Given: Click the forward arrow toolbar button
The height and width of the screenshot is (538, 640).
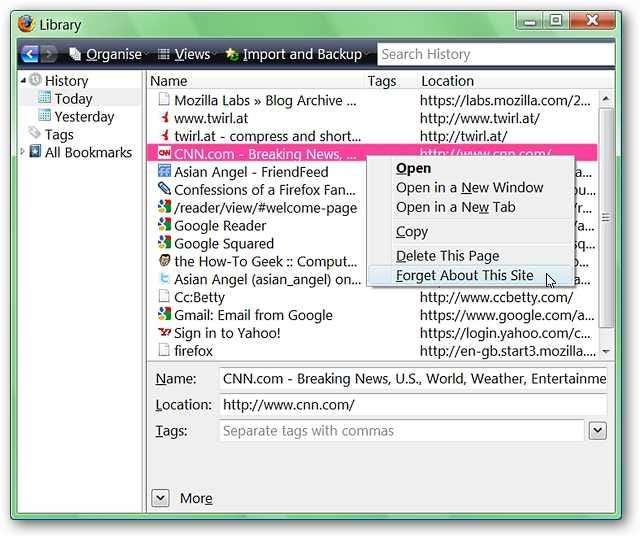Looking at the screenshot, I should (48, 54).
